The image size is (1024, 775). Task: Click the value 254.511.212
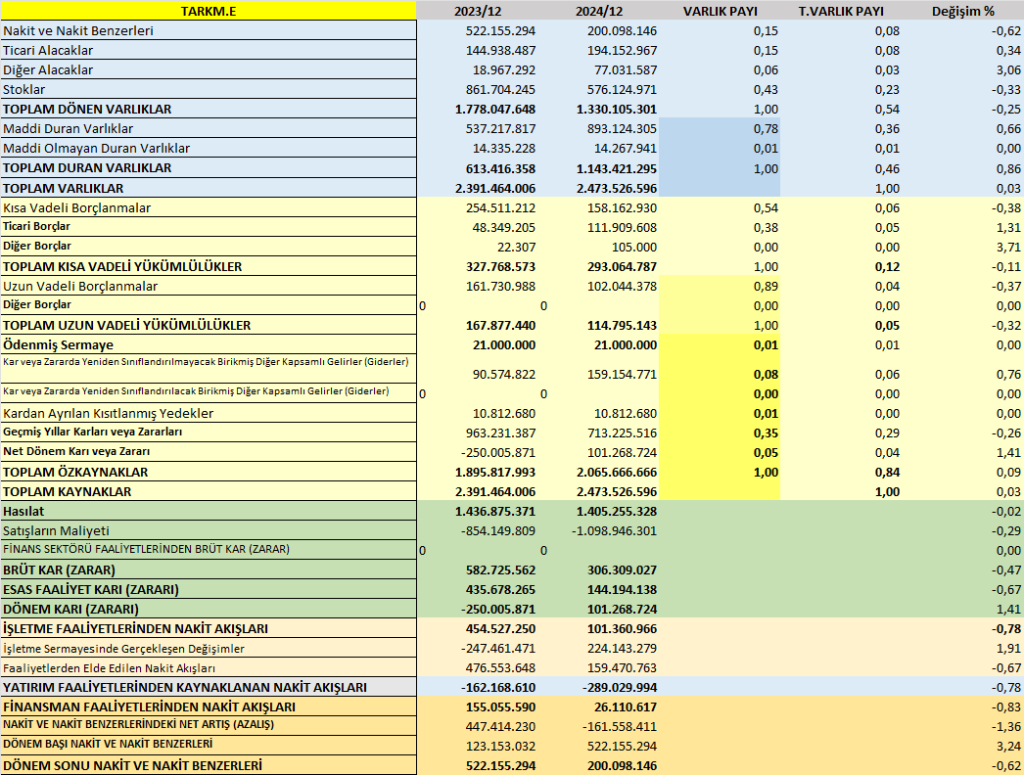[x=500, y=208]
